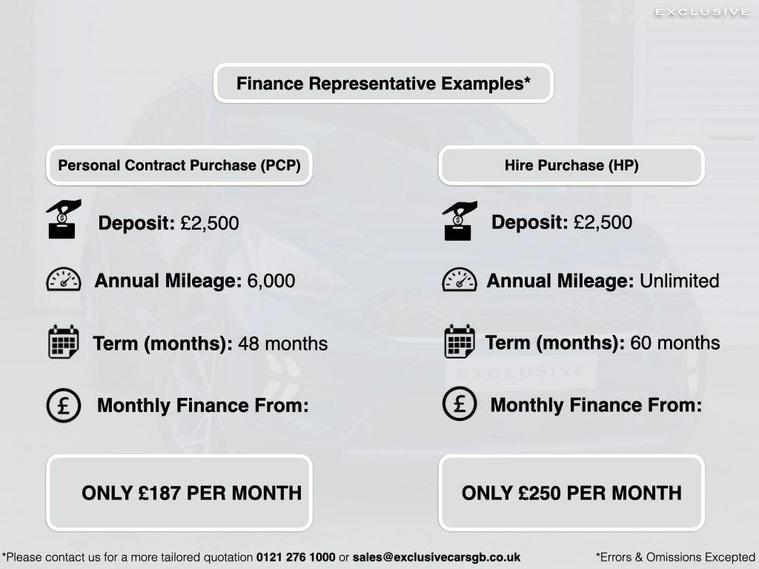Image resolution: width=759 pixels, height=569 pixels.
Task: Click the PCP 48 months term text
Action: click(x=283, y=343)
